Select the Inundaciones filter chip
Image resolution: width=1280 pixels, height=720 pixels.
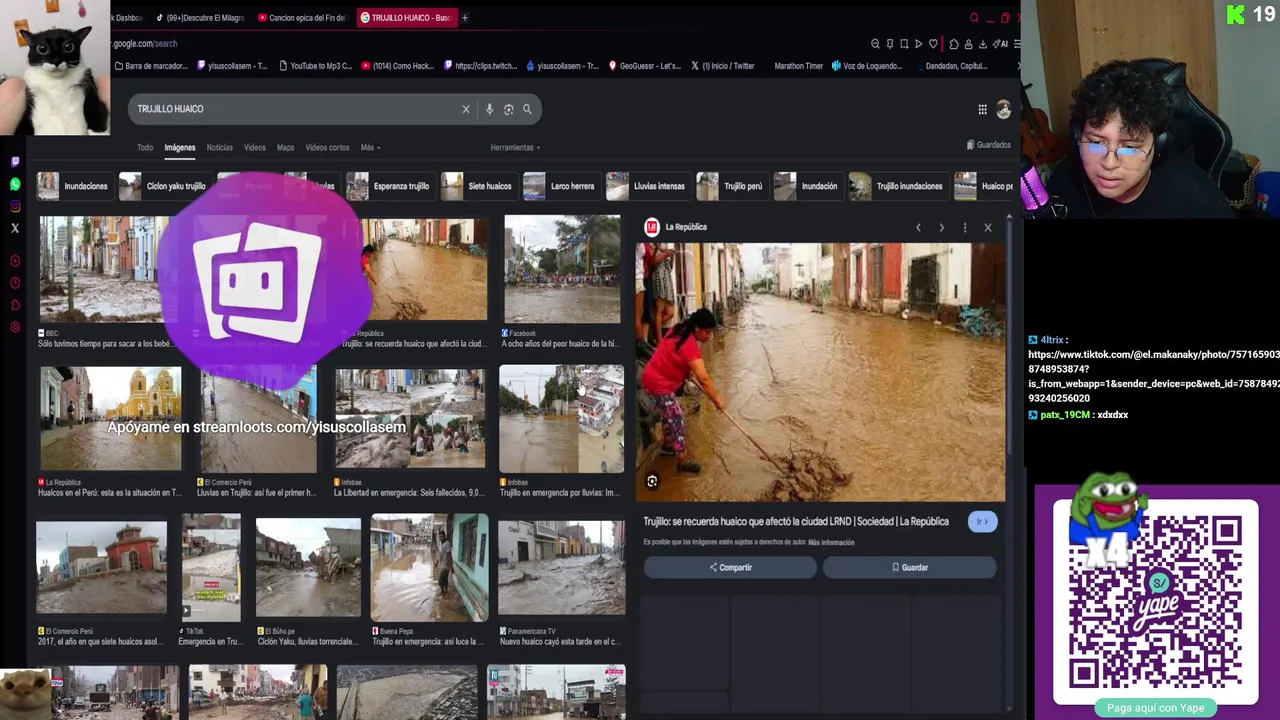(73, 186)
